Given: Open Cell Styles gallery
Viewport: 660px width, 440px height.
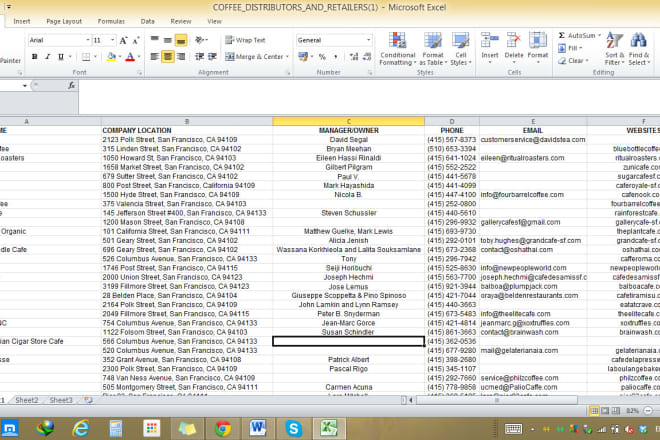Looking at the screenshot, I should tap(460, 49).
